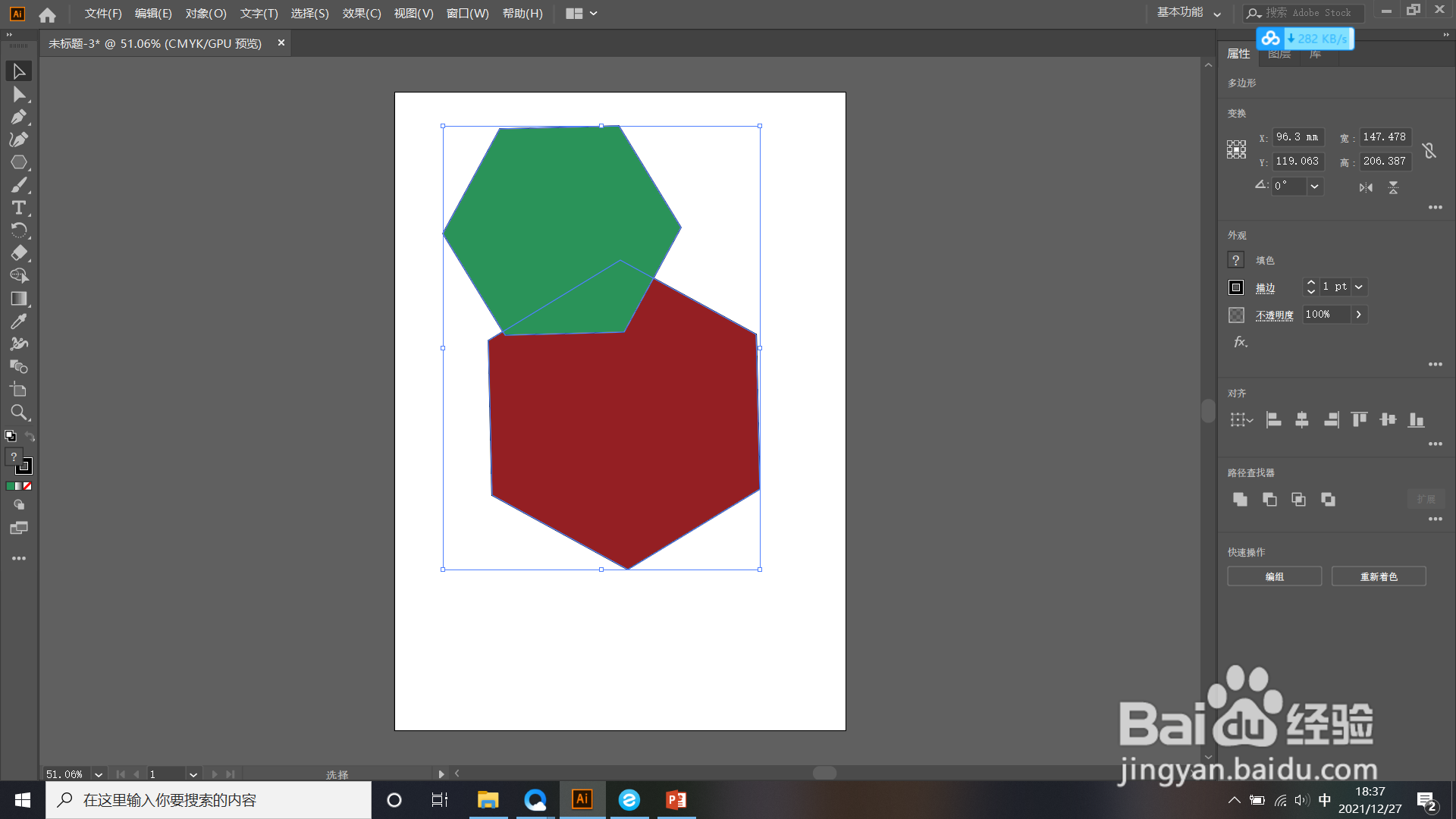Image resolution: width=1456 pixels, height=819 pixels.
Task: Click the Unite pathfinder icon
Action: (x=1240, y=499)
